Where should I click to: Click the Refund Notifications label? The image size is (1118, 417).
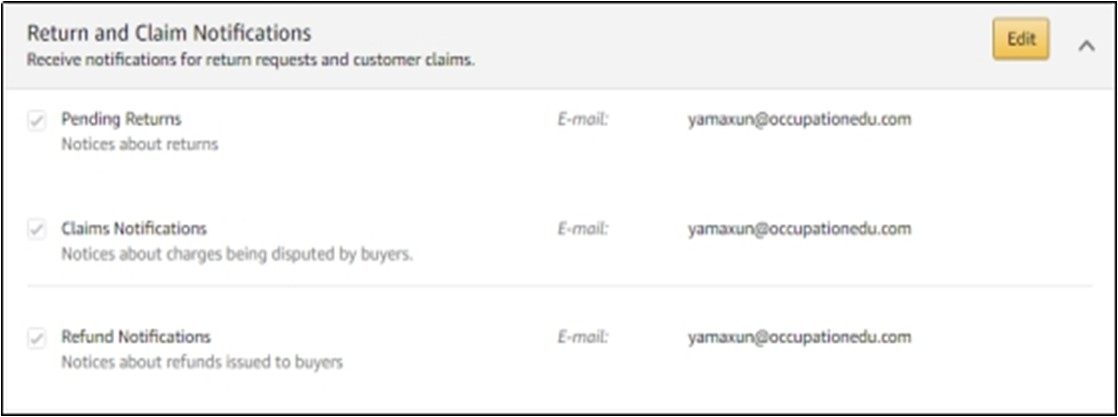pos(136,336)
